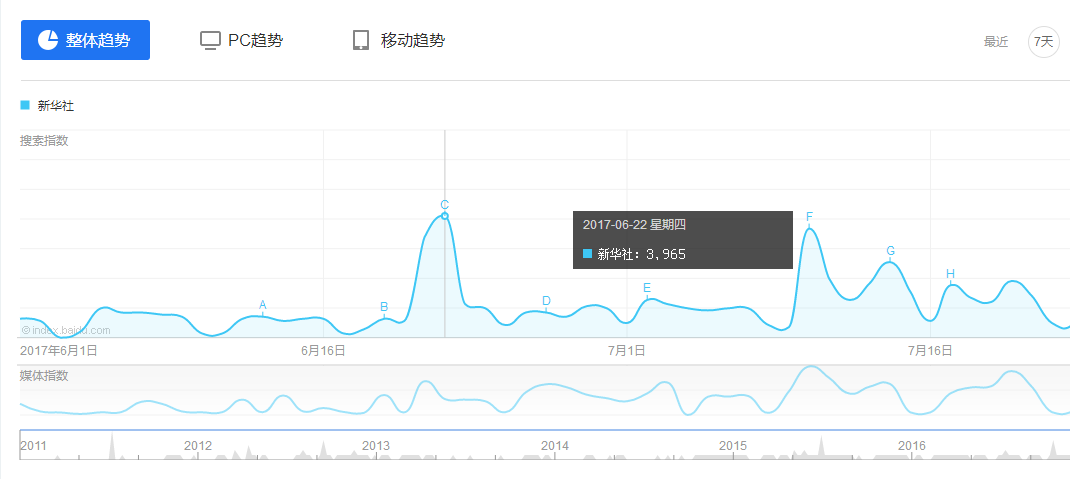Click 2013 on the bottom timeline range

(376, 445)
